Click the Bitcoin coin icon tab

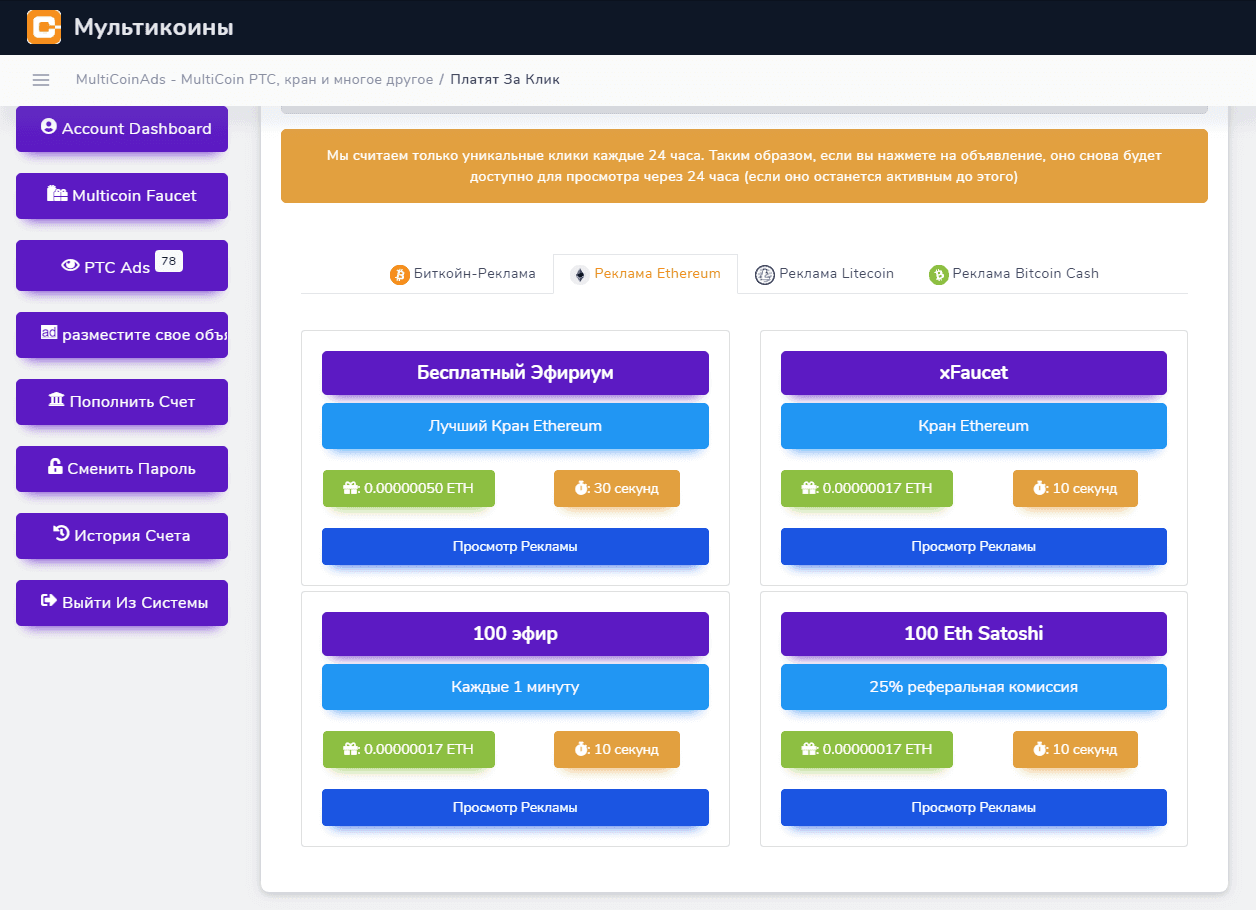[400, 275]
